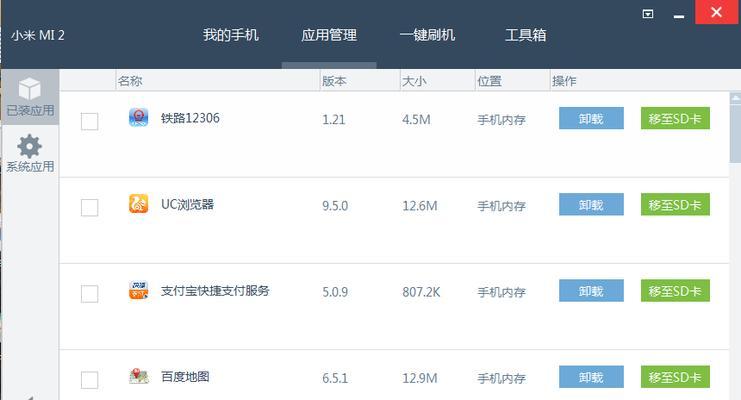Click the vertical scrollbar thumb

735,133
